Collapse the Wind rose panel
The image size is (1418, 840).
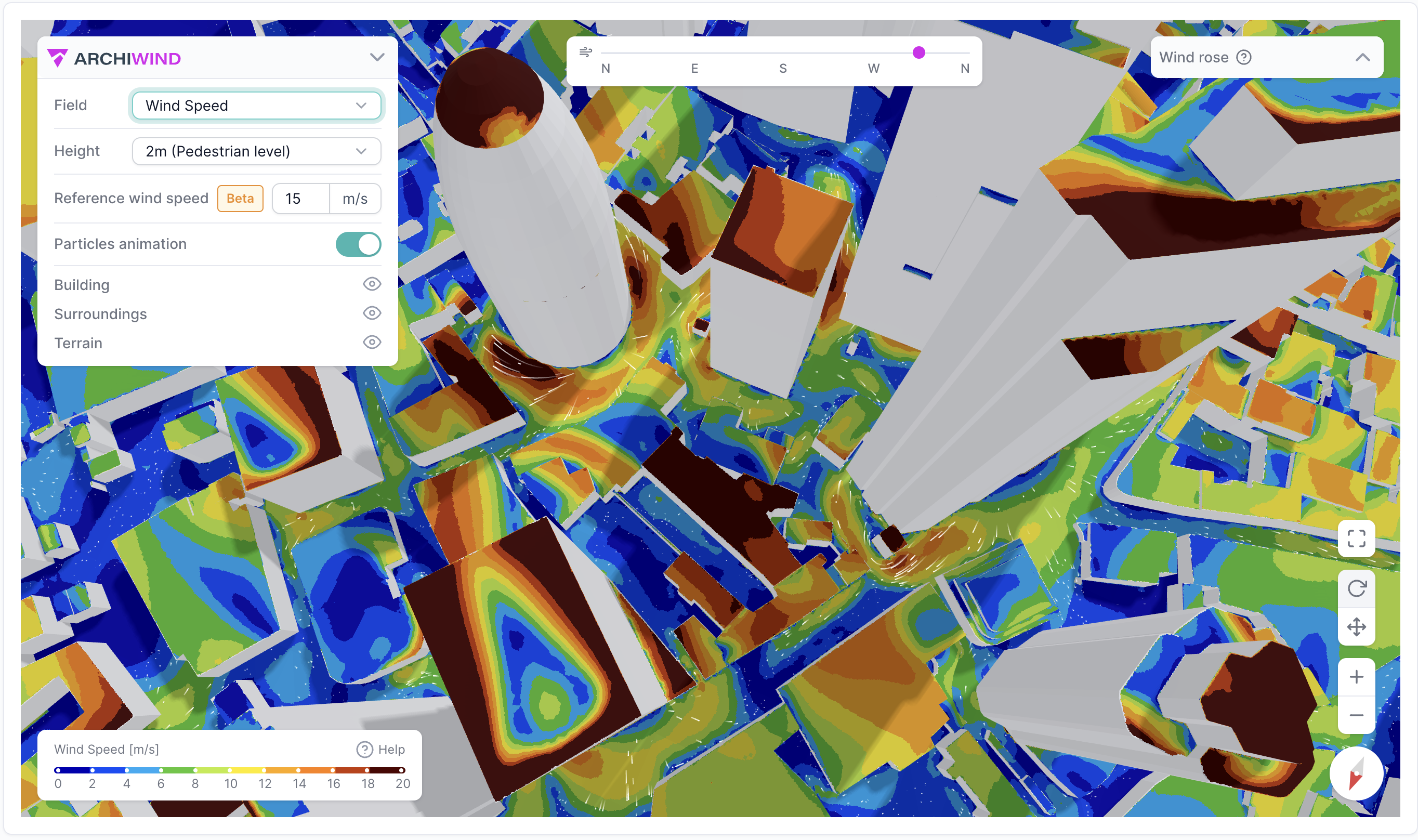1362,58
